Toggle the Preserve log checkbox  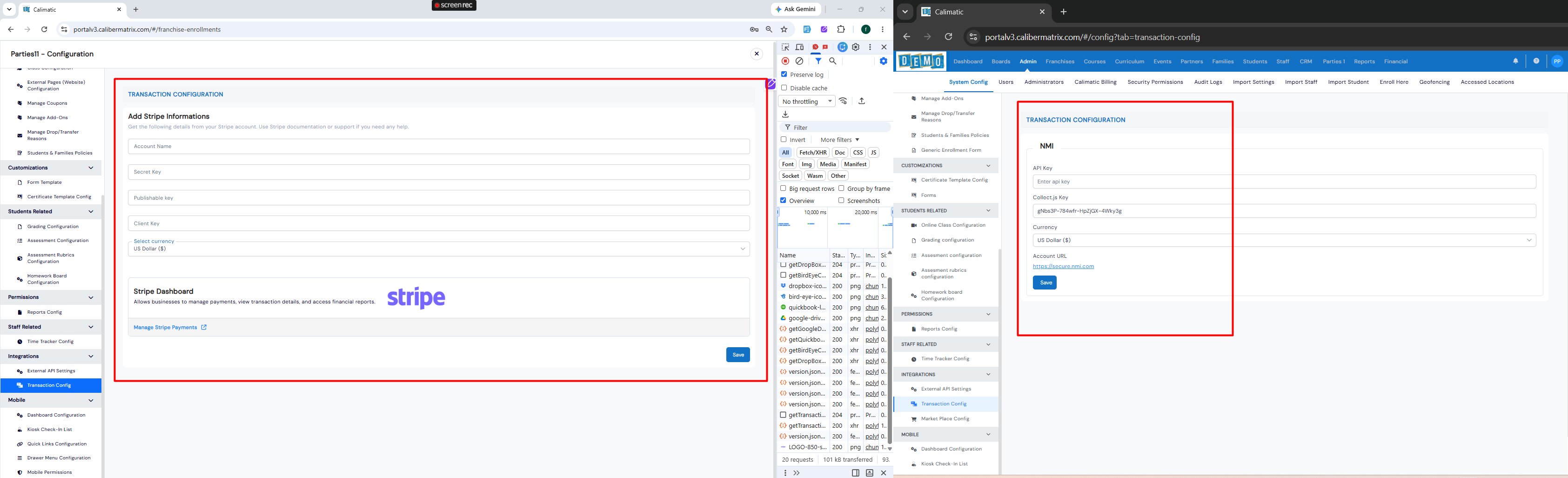point(784,74)
